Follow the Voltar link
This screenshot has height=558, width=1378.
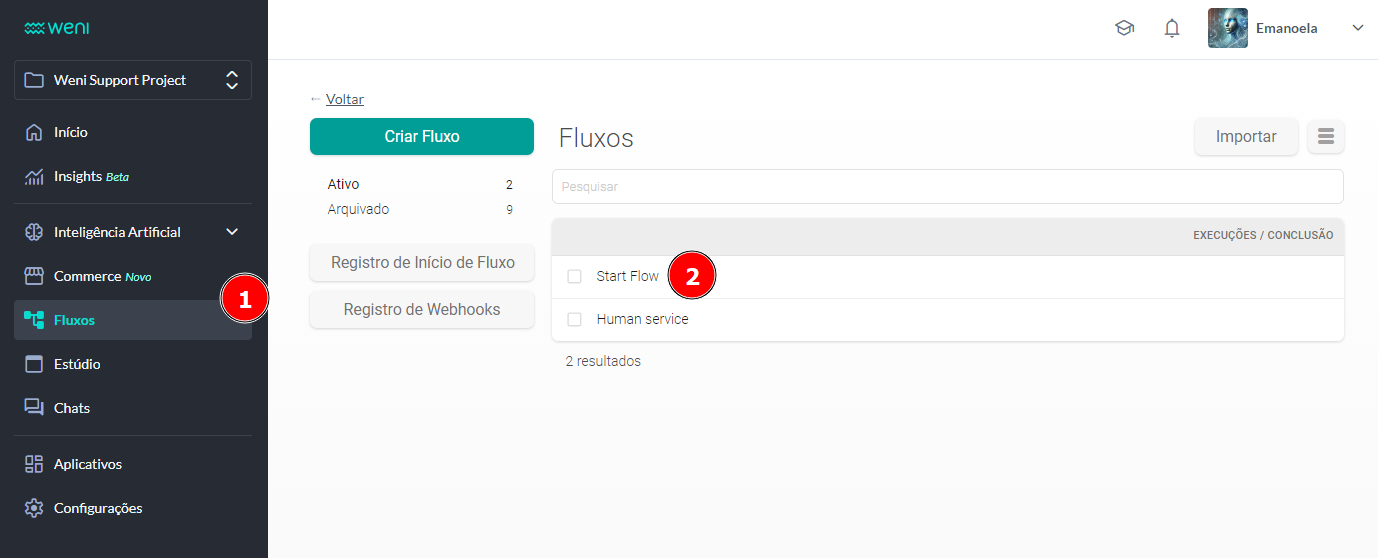click(x=345, y=99)
